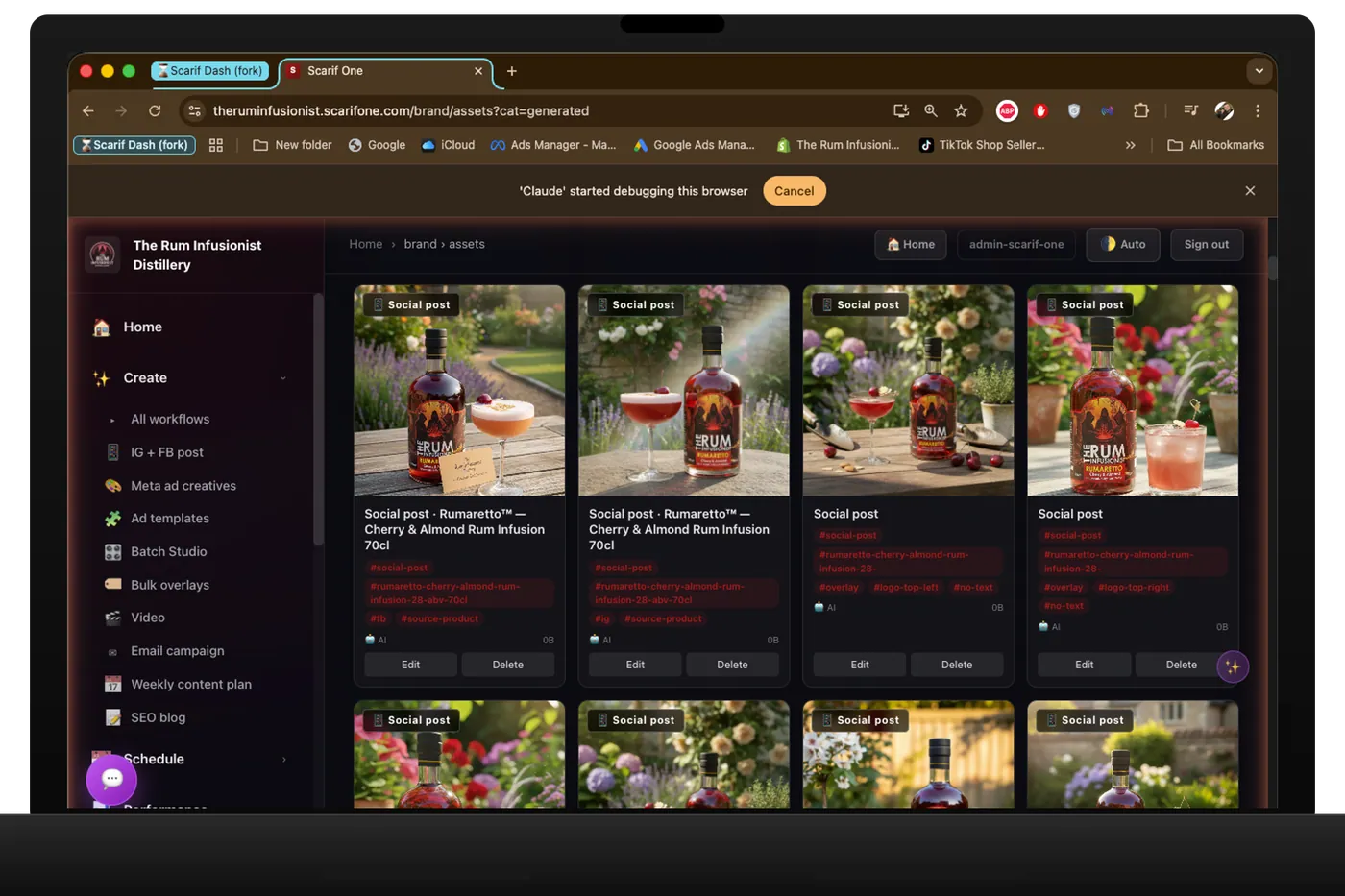Open thumbnail of bottle with cocktail and gift tag
The height and width of the screenshot is (896, 1345).
pos(459,391)
